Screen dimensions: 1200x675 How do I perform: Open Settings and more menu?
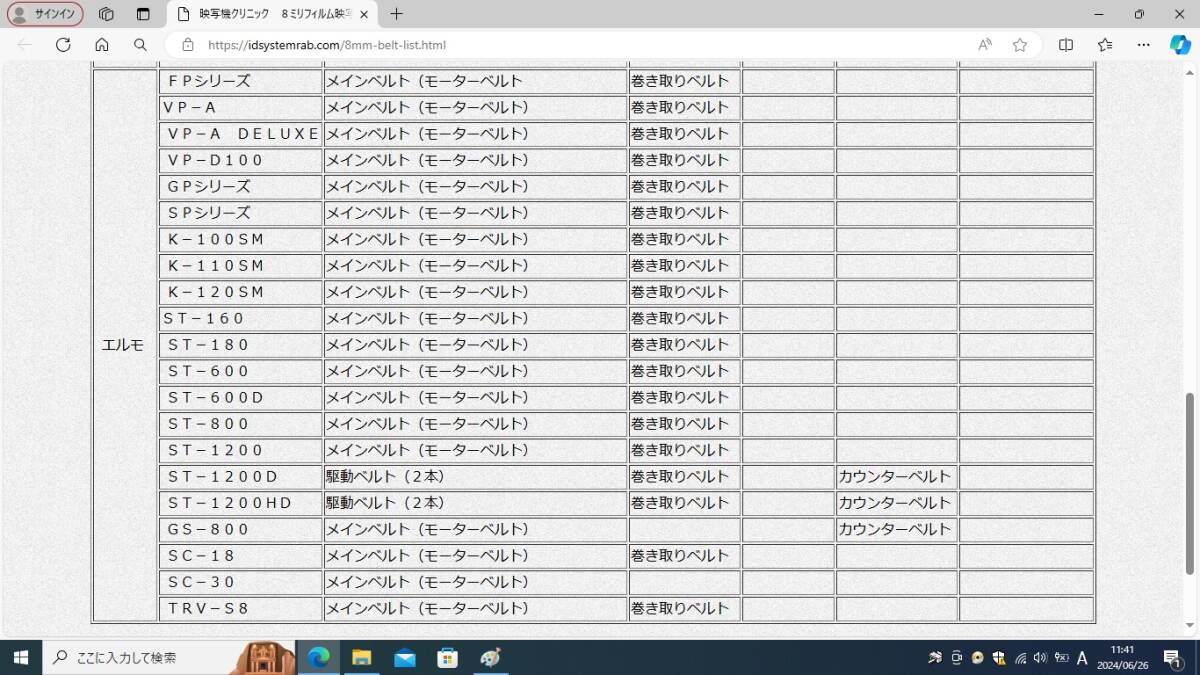click(1143, 45)
